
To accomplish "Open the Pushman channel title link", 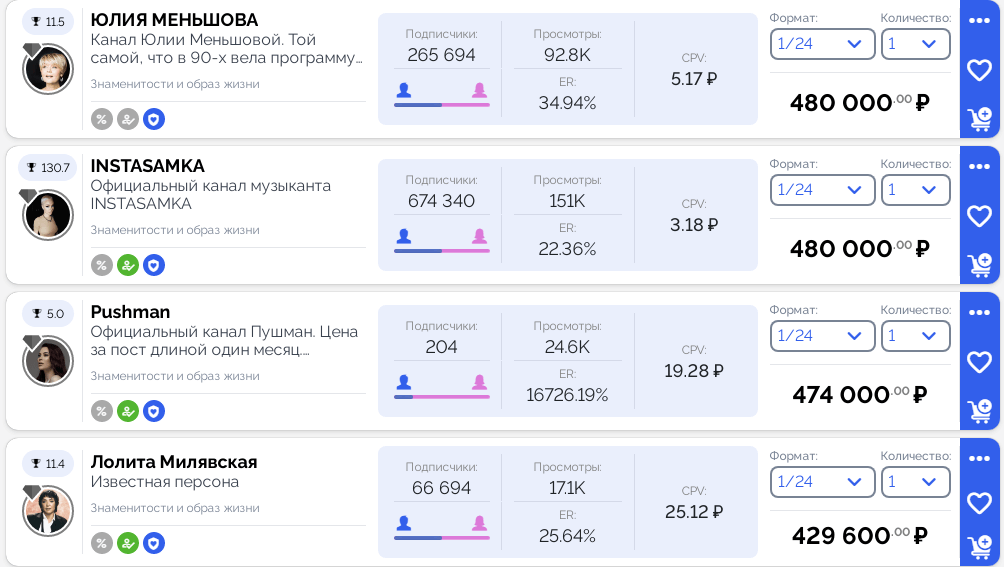I will click(130, 312).
